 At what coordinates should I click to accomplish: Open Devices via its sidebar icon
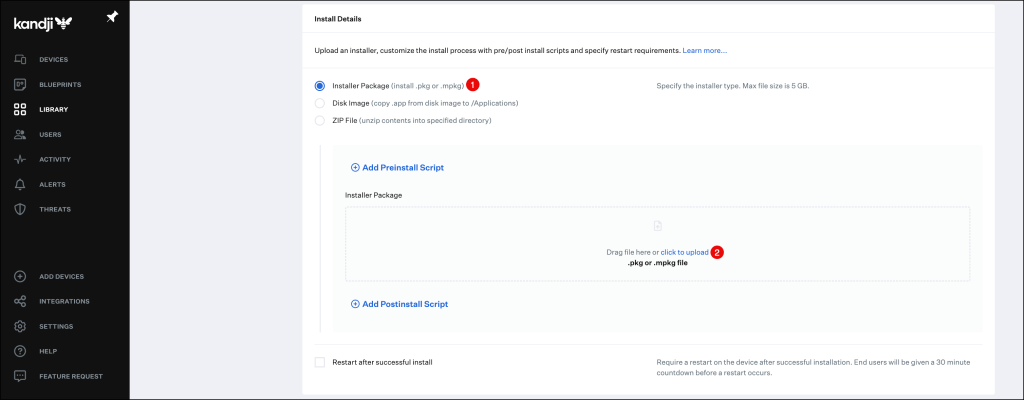click(x=20, y=59)
